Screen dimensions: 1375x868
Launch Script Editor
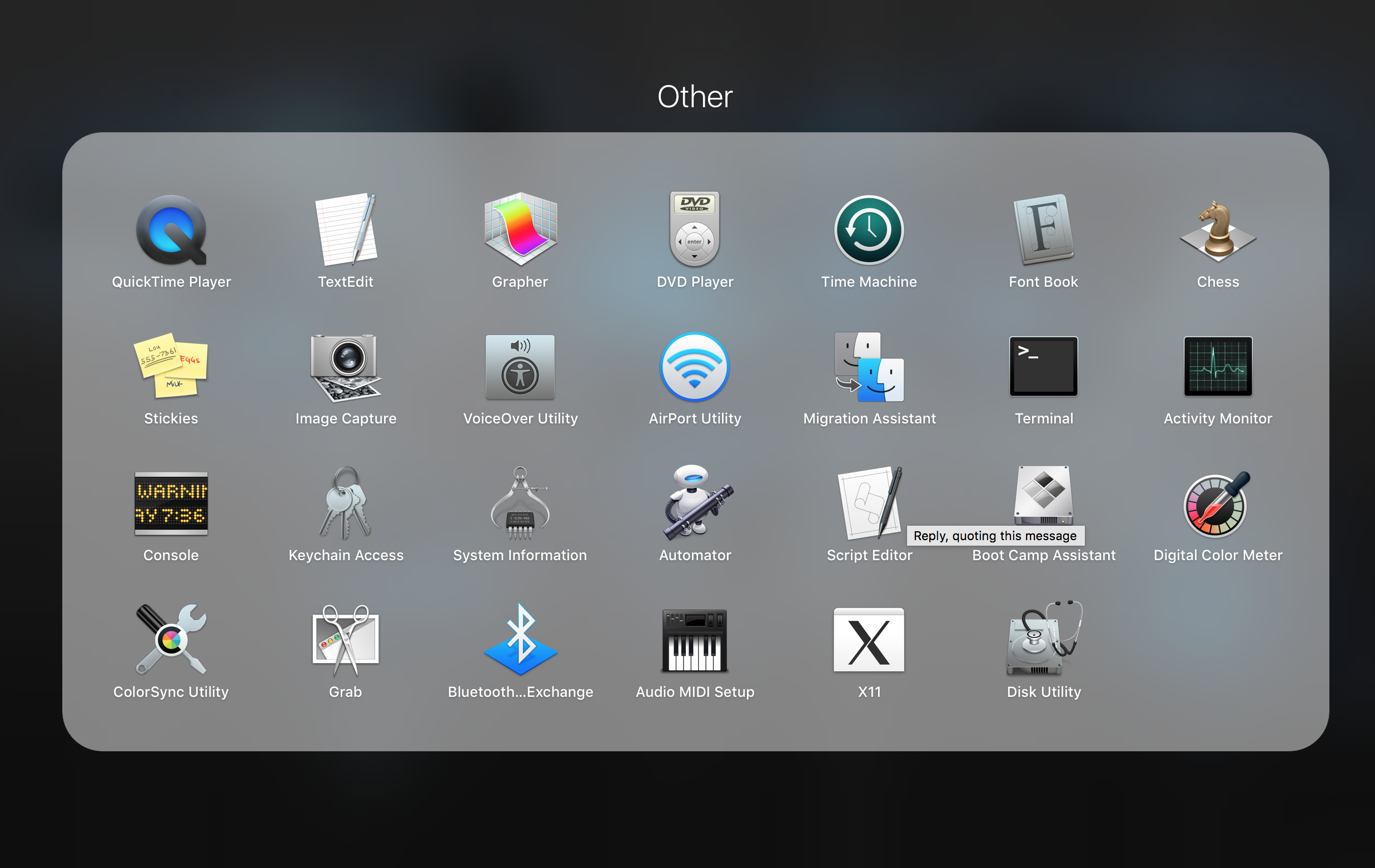tap(869, 503)
